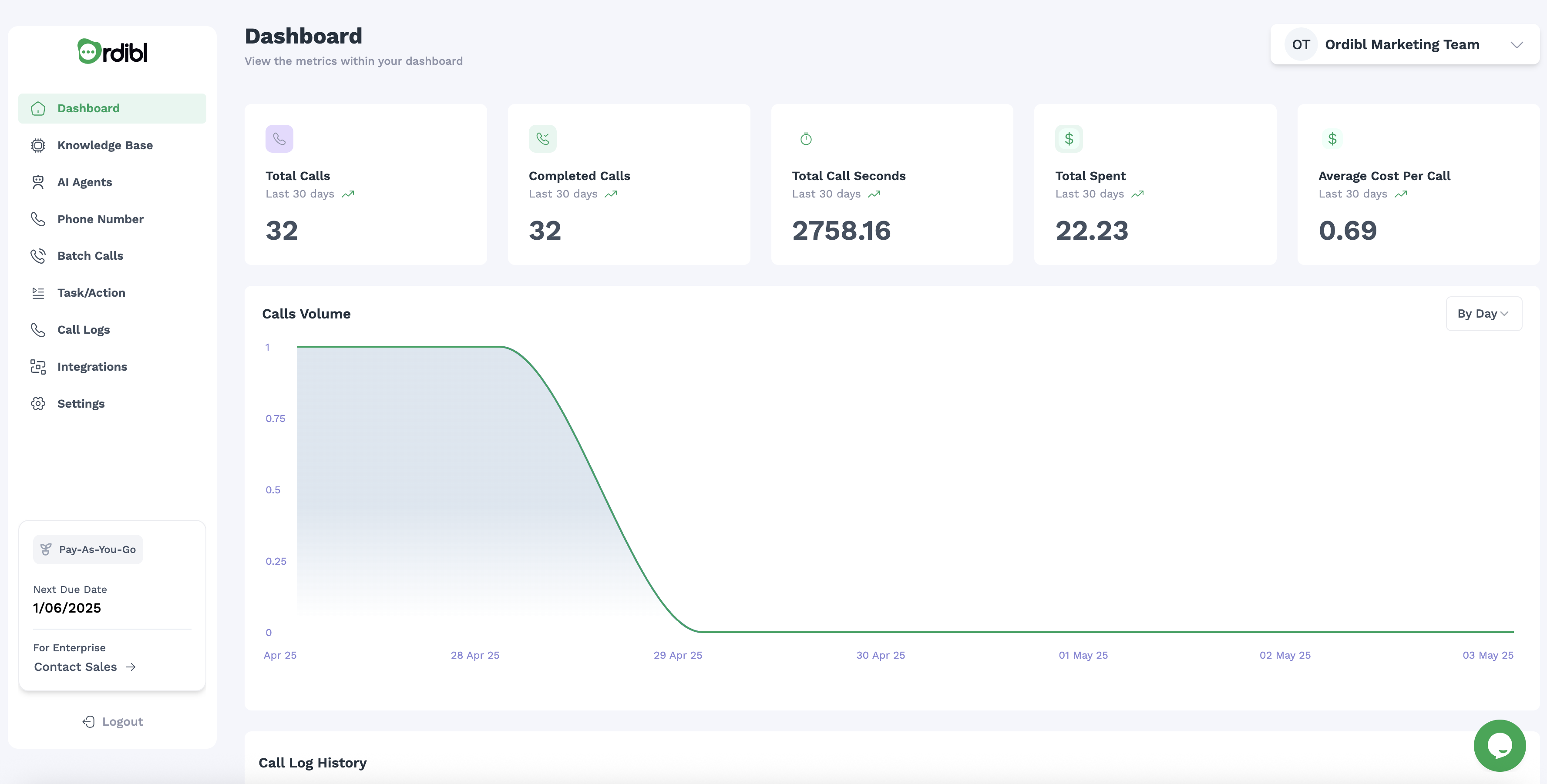Screen dimensions: 1547x784
Task: Click the Batch Calls phone icon
Action: click(38, 256)
